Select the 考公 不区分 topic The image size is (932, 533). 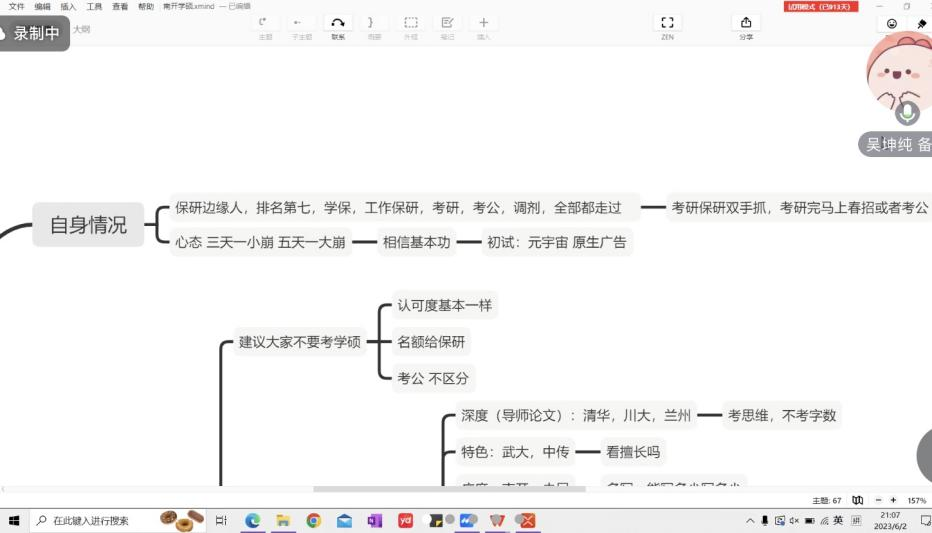(x=433, y=378)
